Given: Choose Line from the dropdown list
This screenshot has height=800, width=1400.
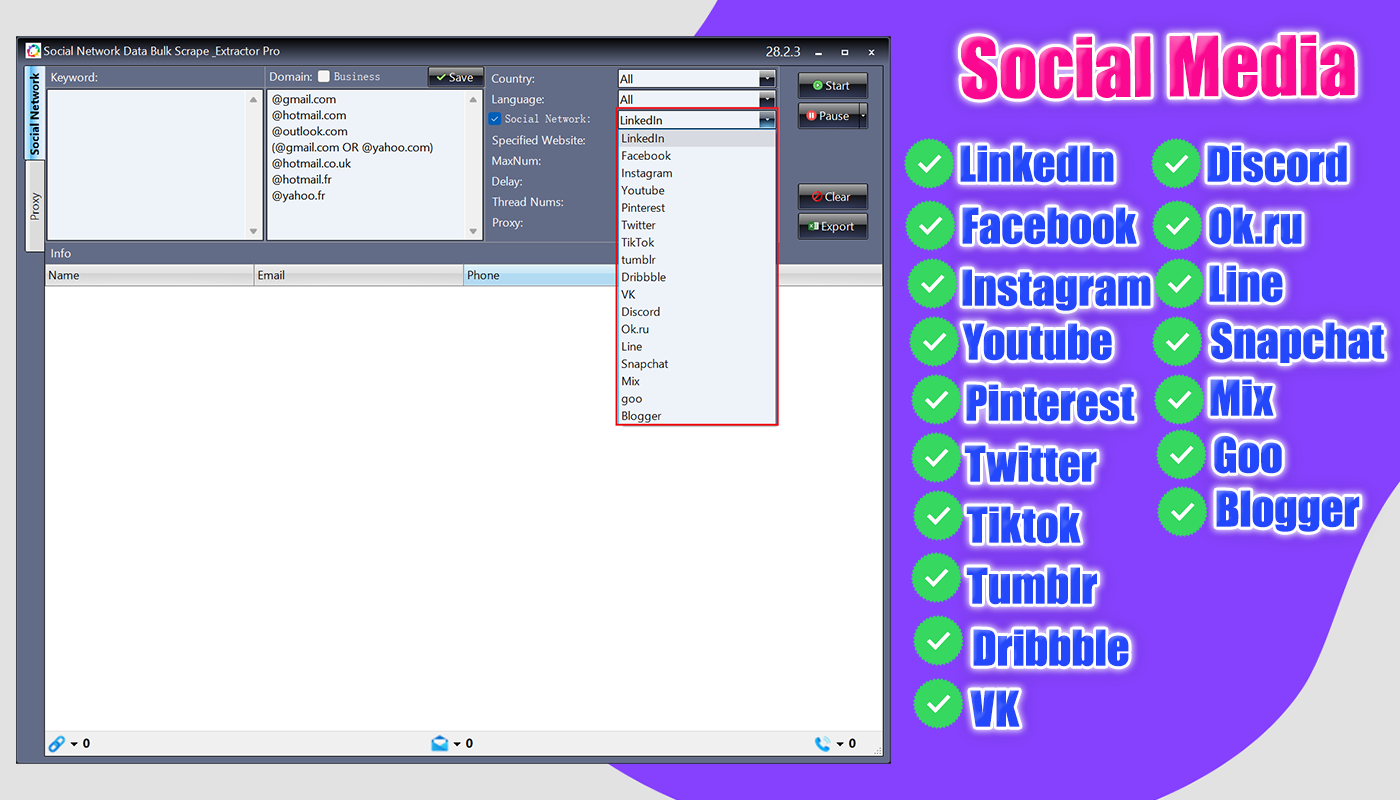Looking at the screenshot, I should coord(696,346).
